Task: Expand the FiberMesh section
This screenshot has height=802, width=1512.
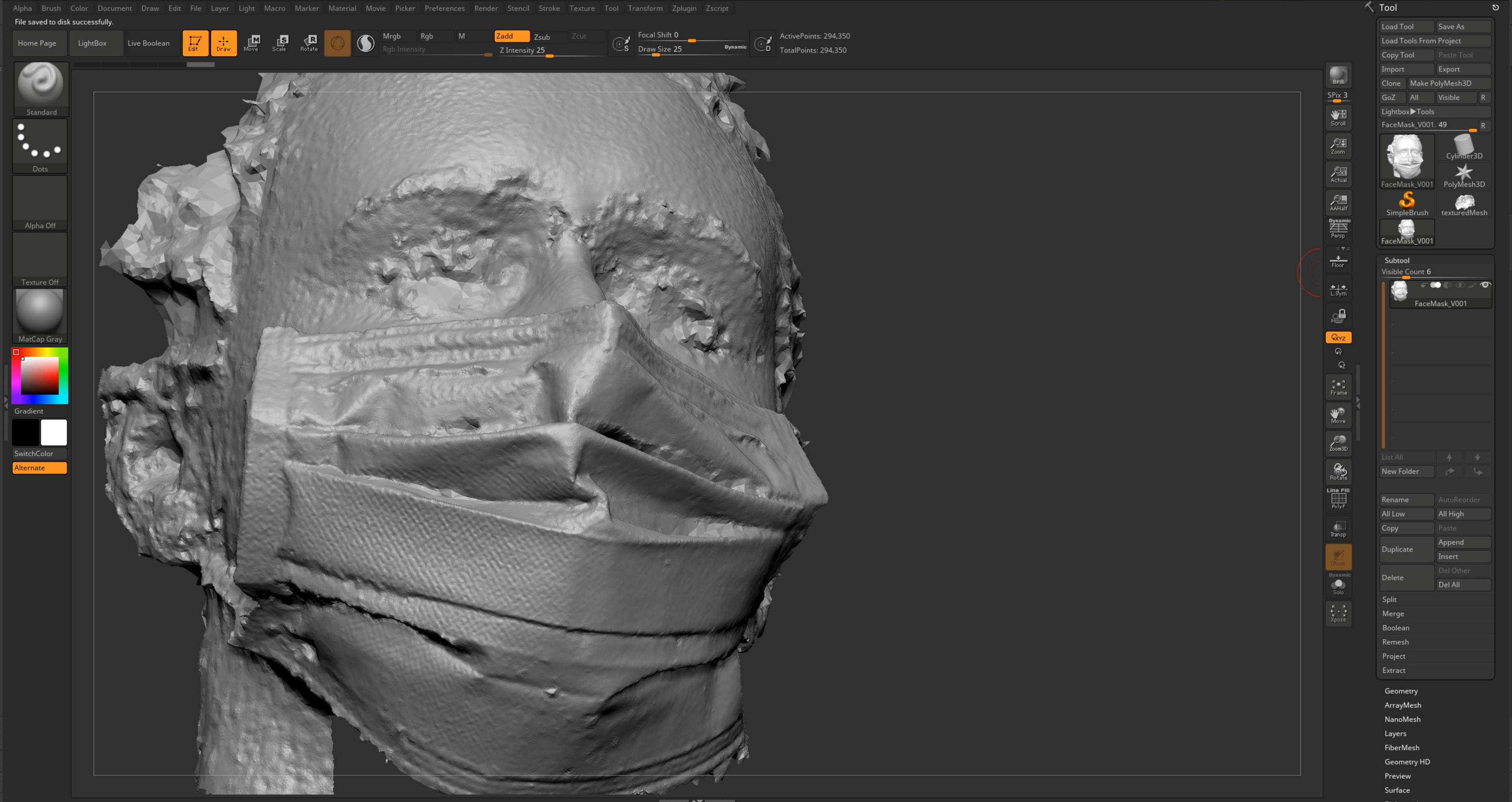Action: [1402, 747]
